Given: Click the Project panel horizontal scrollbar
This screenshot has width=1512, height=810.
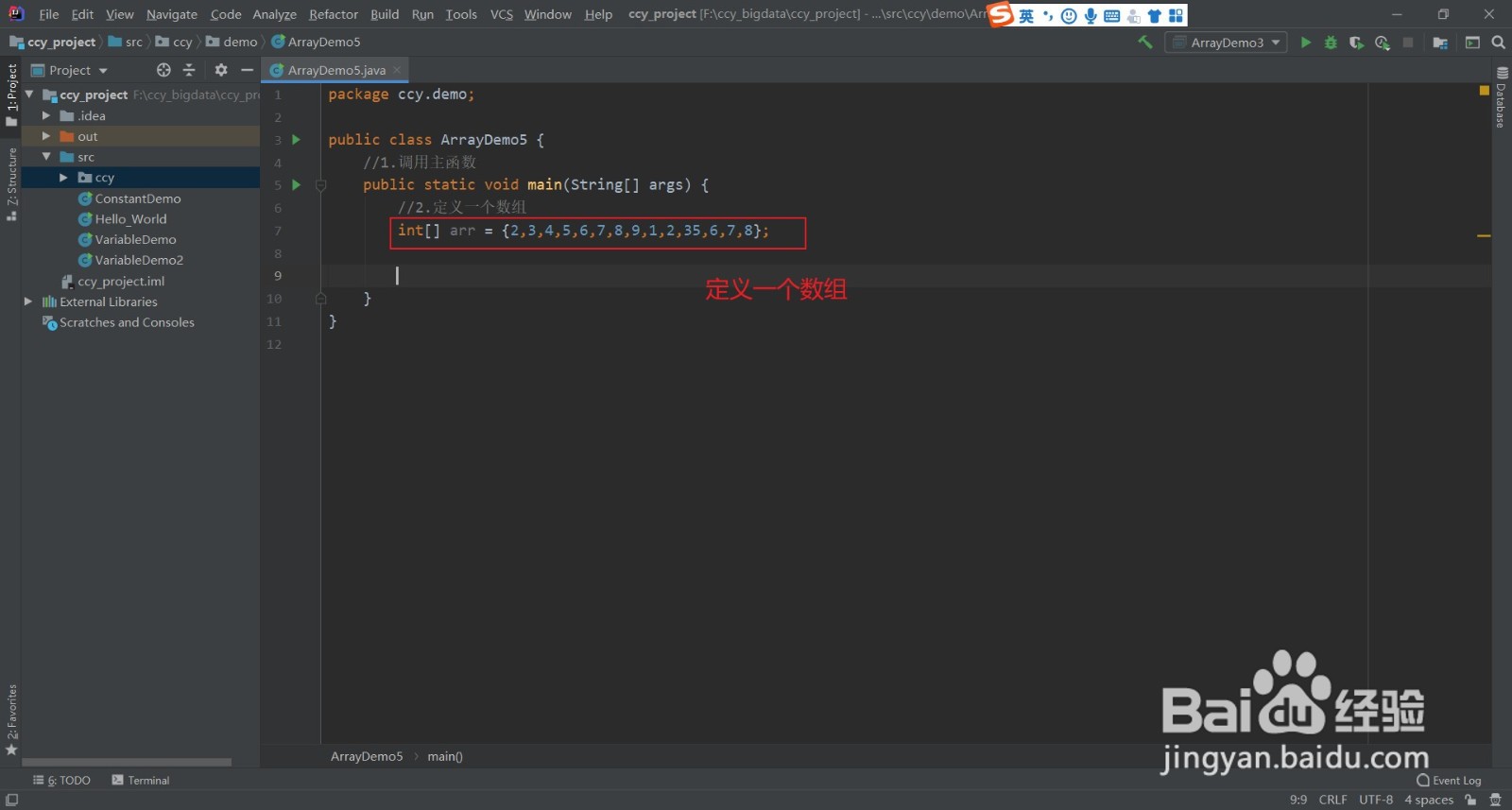Looking at the screenshot, I should tap(127, 762).
